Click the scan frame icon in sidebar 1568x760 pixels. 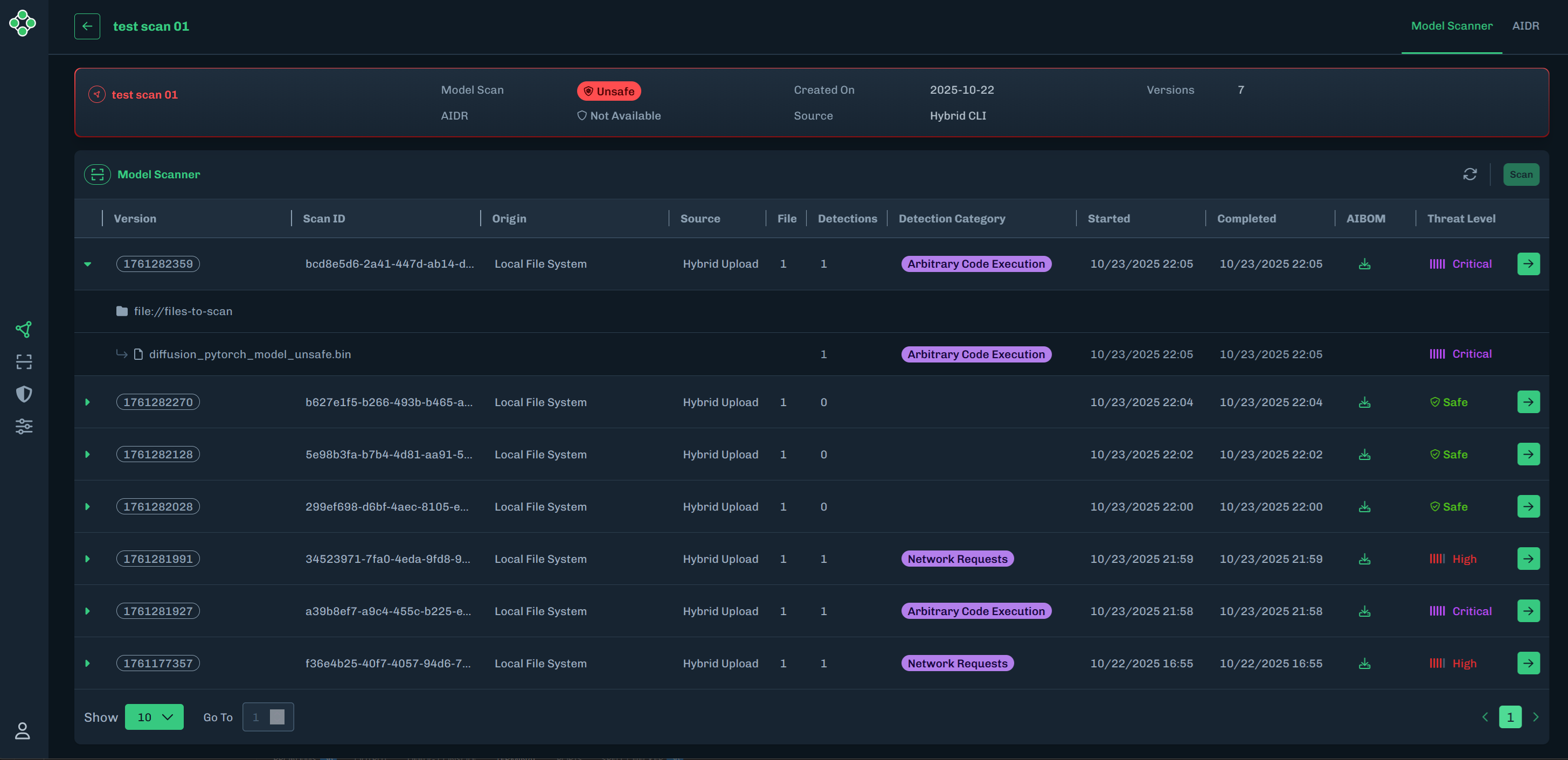point(24,362)
